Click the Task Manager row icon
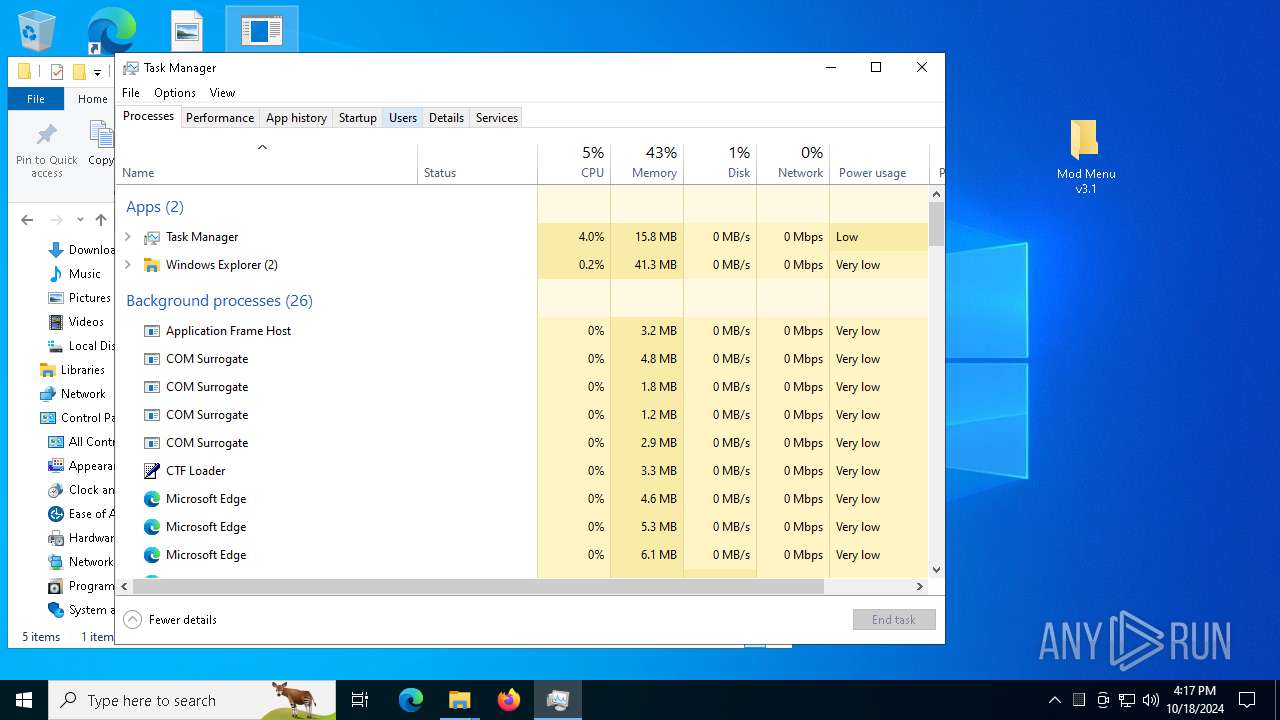This screenshot has width=1280, height=720. pyautogui.click(x=152, y=237)
